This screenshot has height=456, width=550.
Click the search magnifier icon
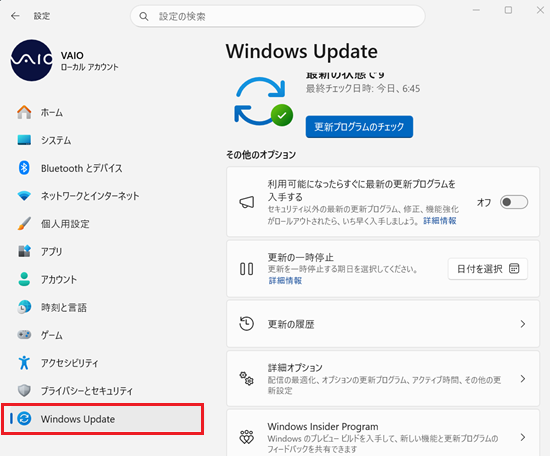point(144,16)
